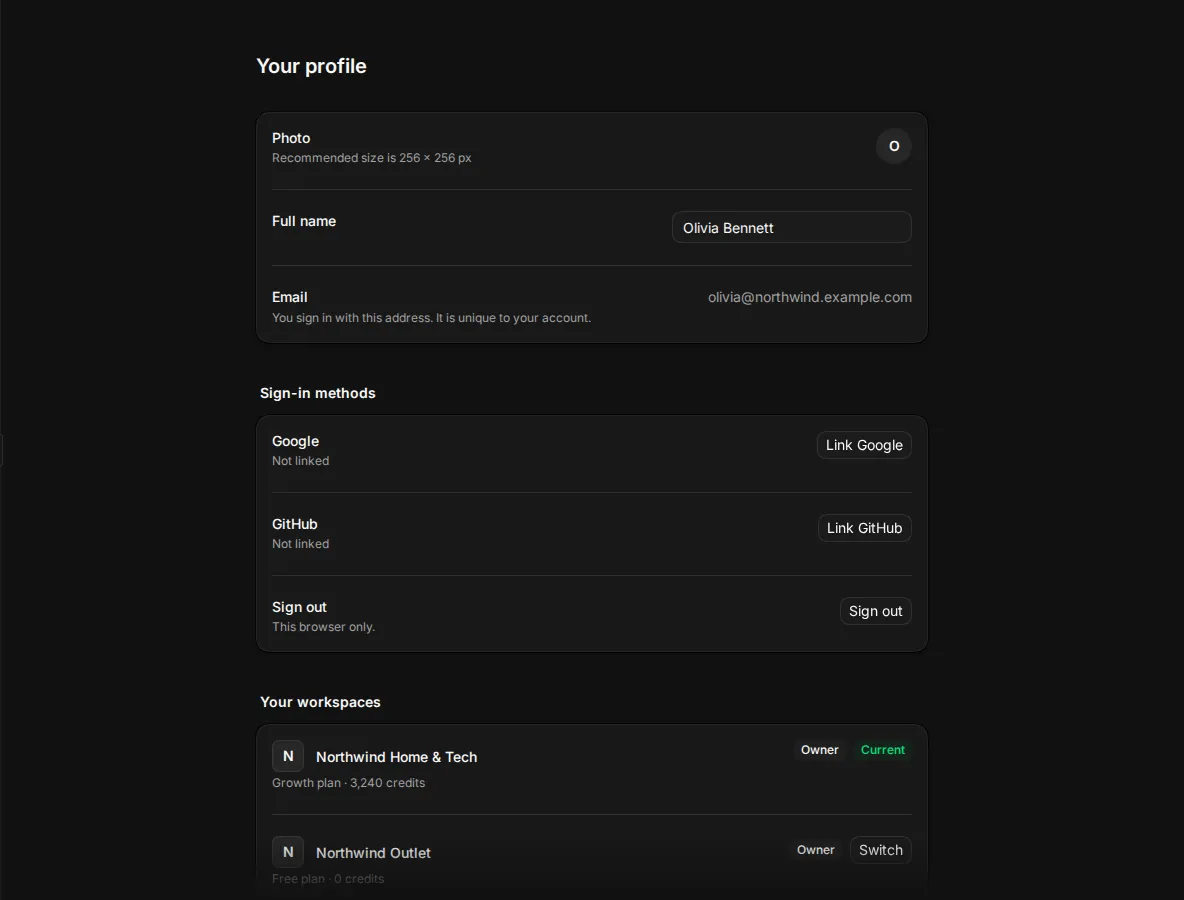1184x900 pixels.
Task: Click the Link Google button
Action: click(x=864, y=445)
